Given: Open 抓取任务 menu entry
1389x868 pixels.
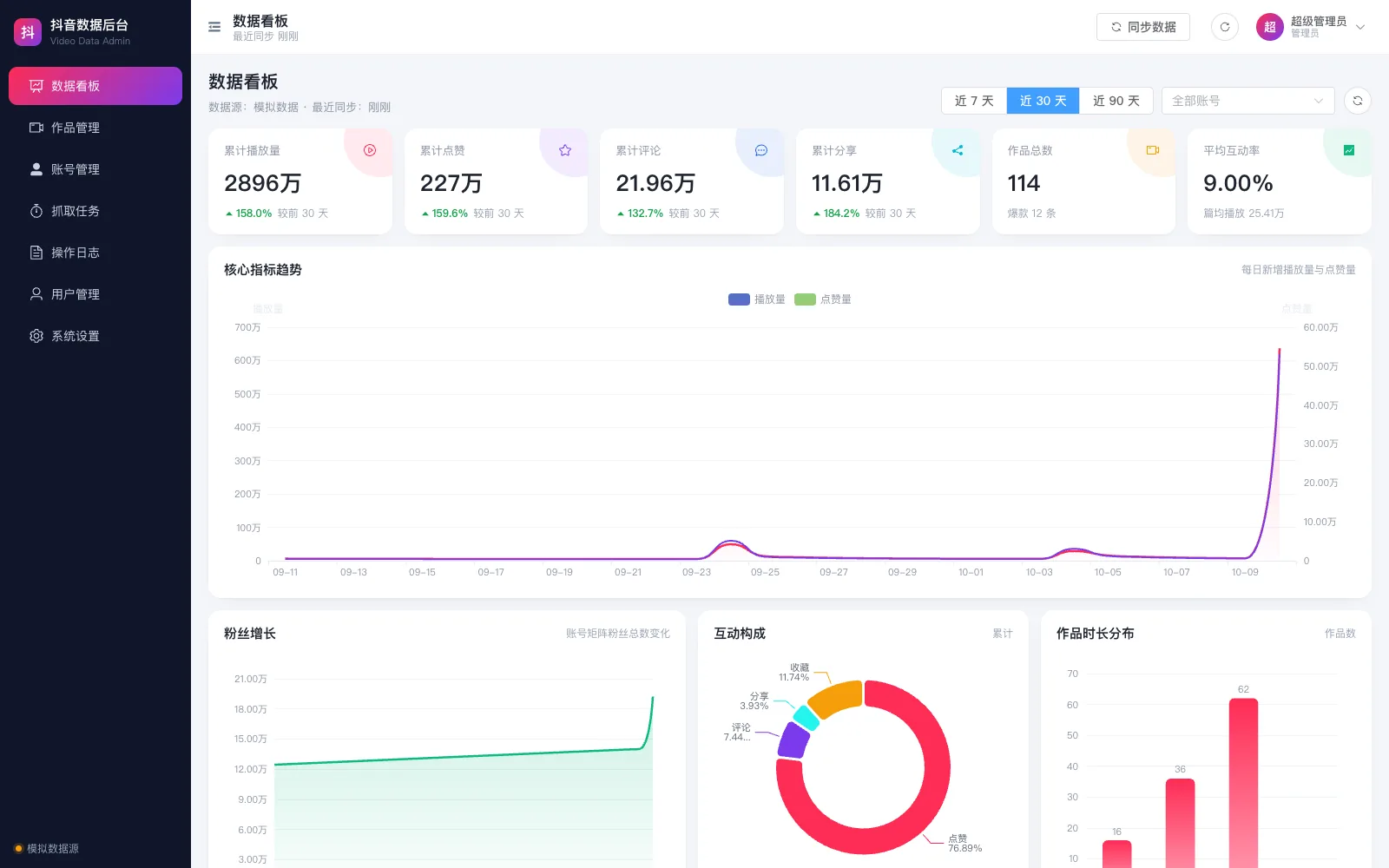Looking at the screenshot, I should 95,211.
